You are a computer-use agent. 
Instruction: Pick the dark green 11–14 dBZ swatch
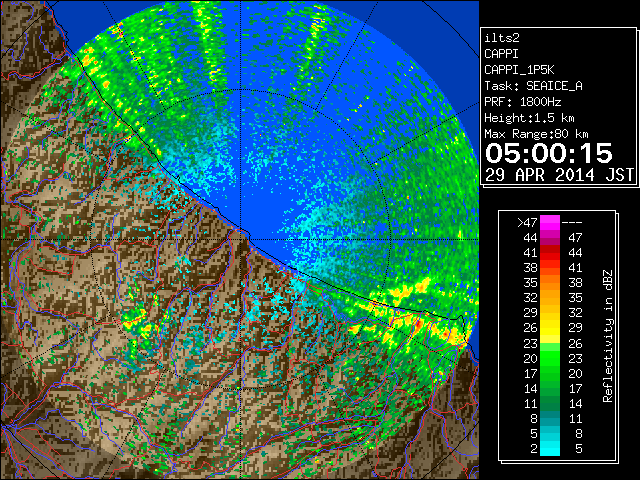(x=550, y=403)
